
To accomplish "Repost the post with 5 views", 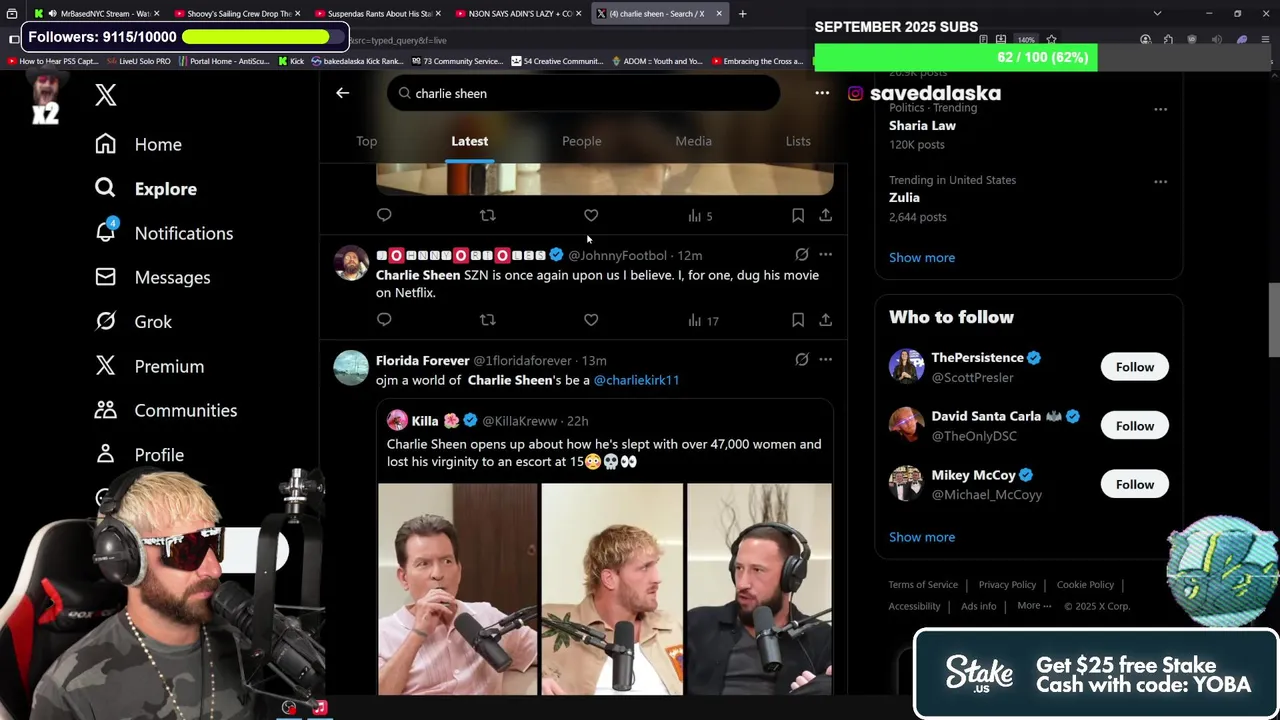I will [x=487, y=215].
